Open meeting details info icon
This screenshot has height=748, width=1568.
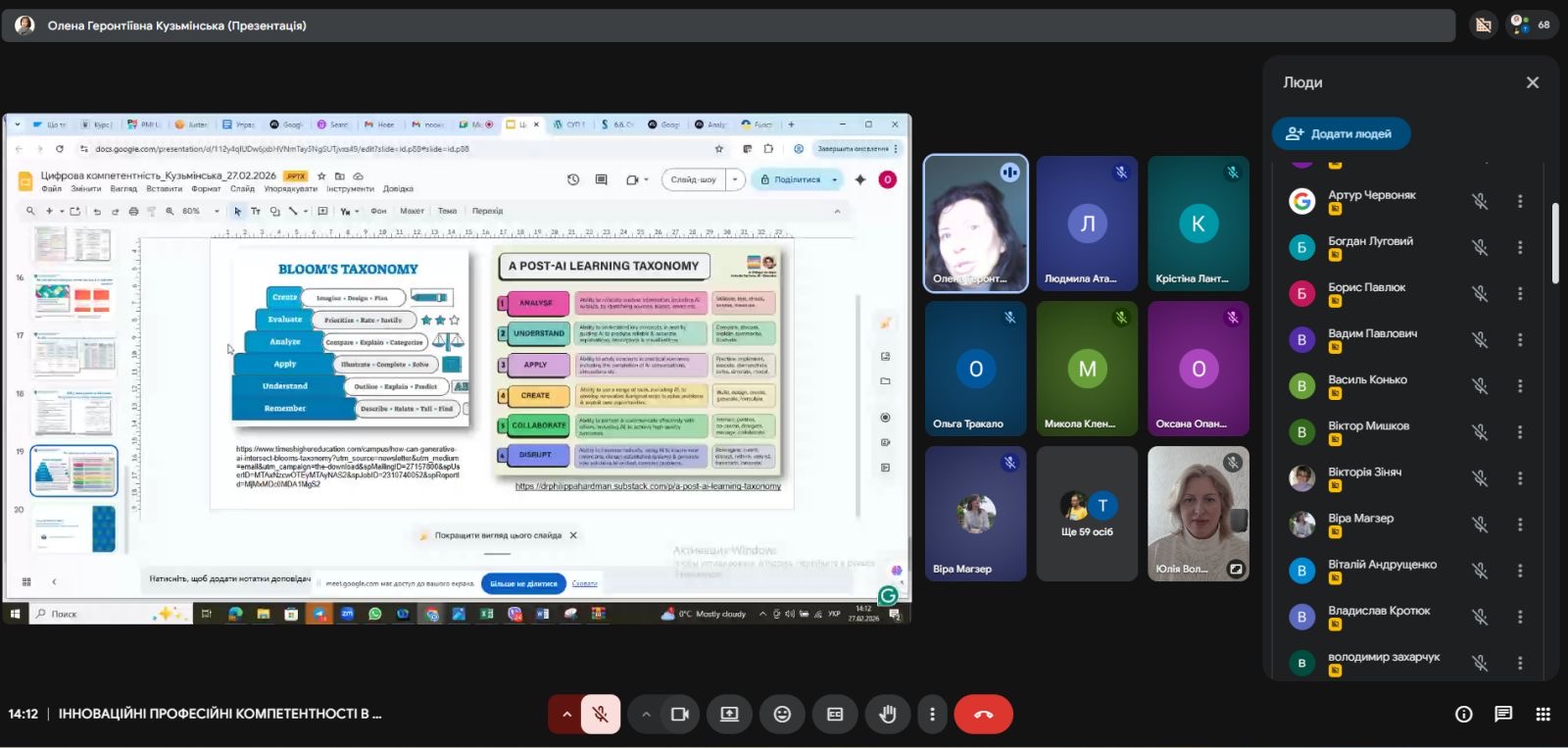point(1463,715)
